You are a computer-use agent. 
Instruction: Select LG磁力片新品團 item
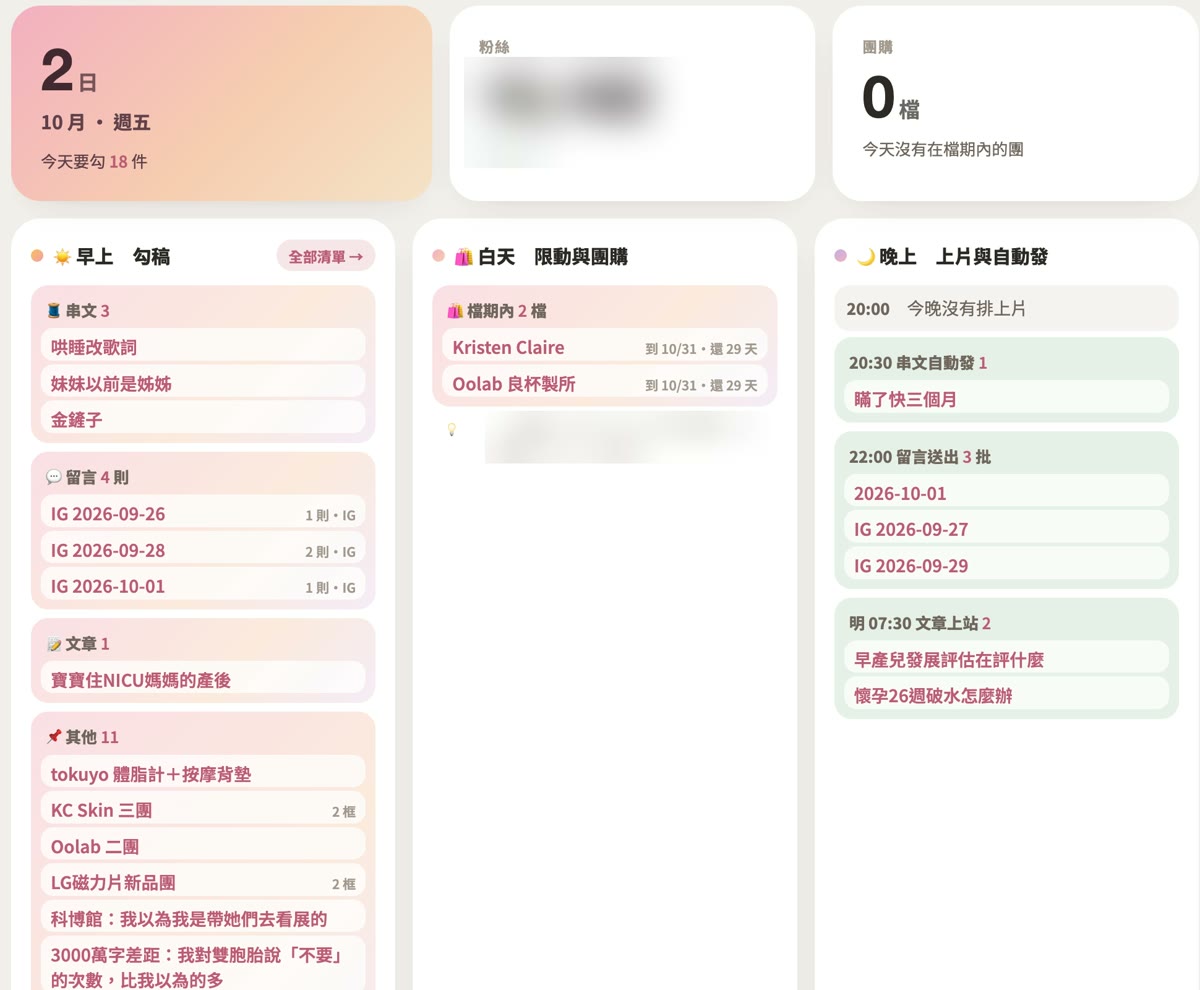(x=203, y=882)
